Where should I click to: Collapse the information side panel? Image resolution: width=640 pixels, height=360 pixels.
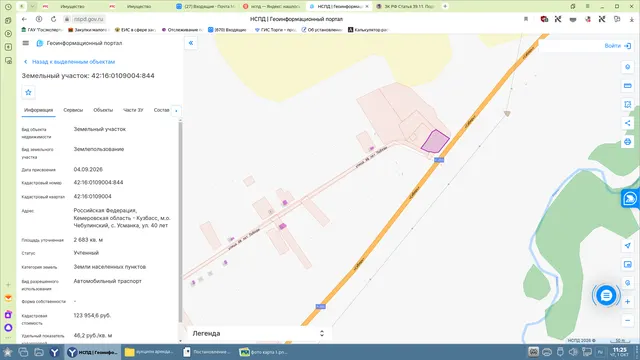[x=191, y=43]
